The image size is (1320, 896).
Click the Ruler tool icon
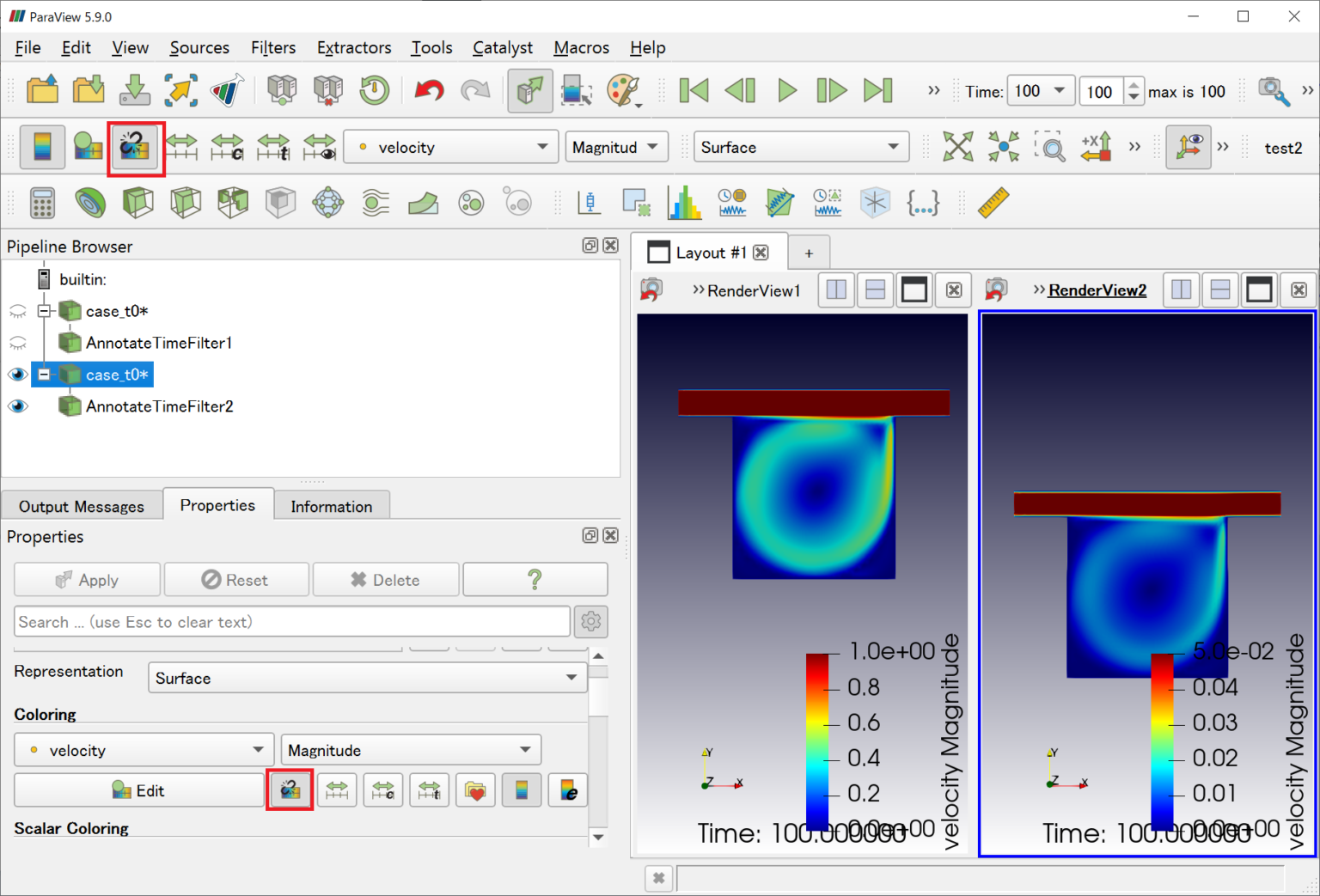click(x=993, y=204)
